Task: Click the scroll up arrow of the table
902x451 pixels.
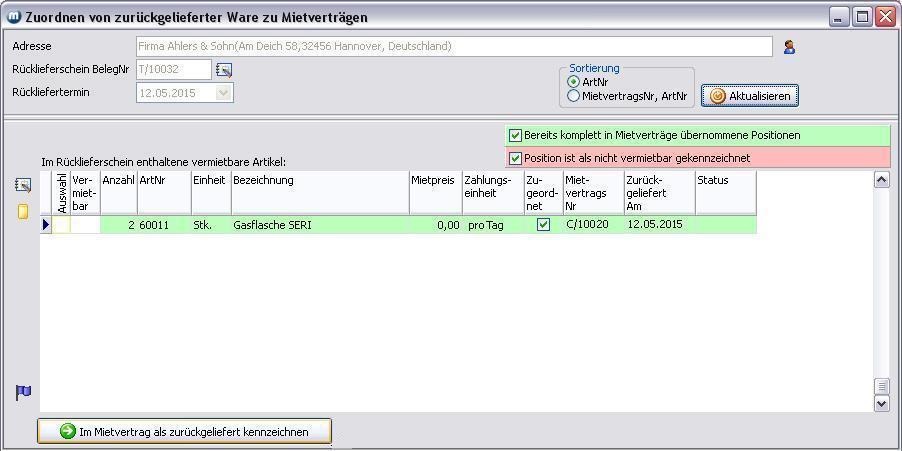Action: [x=881, y=180]
